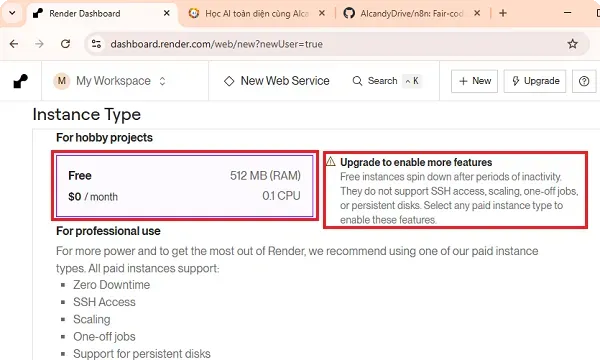Click the '$0 / month' price text
Viewport: 600px width, 360px height.
(93, 197)
